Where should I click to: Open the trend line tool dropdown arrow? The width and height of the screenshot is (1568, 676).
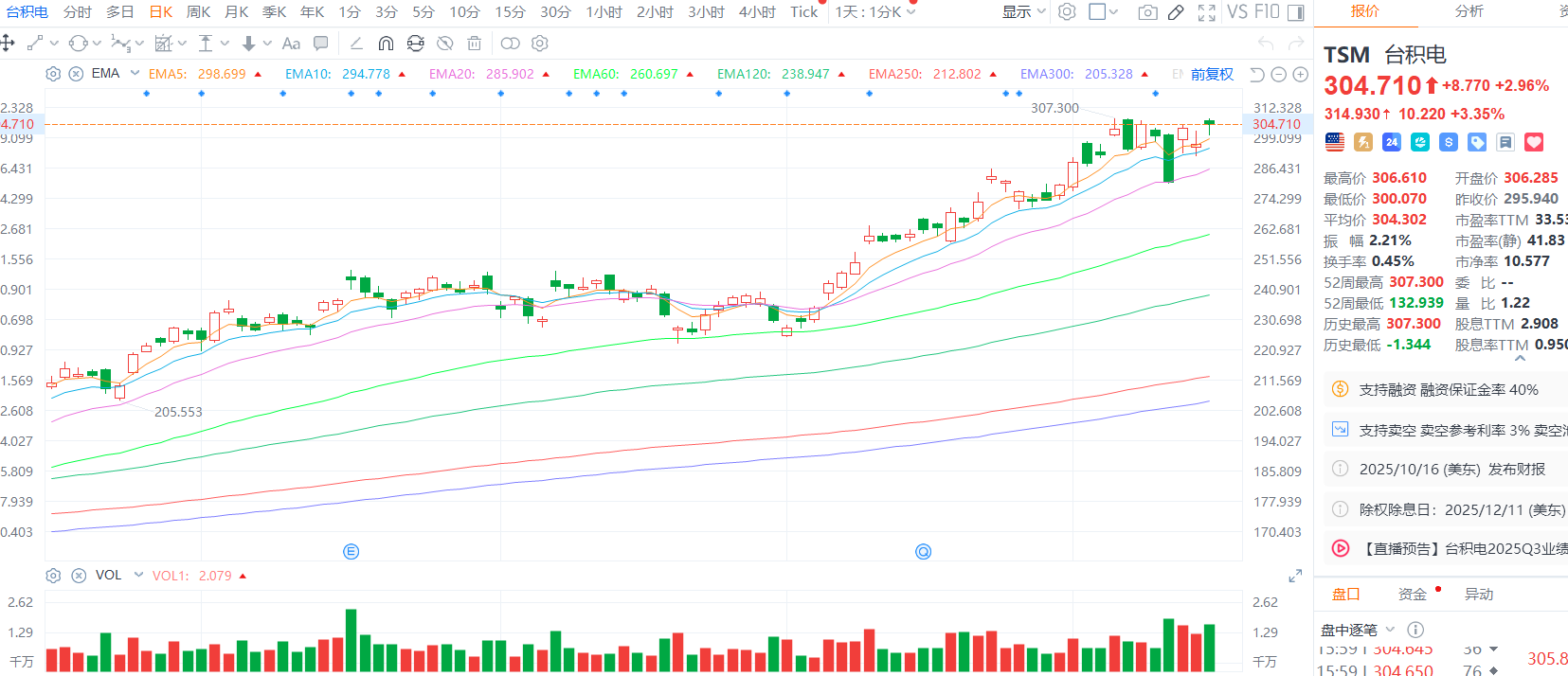[54, 43]
